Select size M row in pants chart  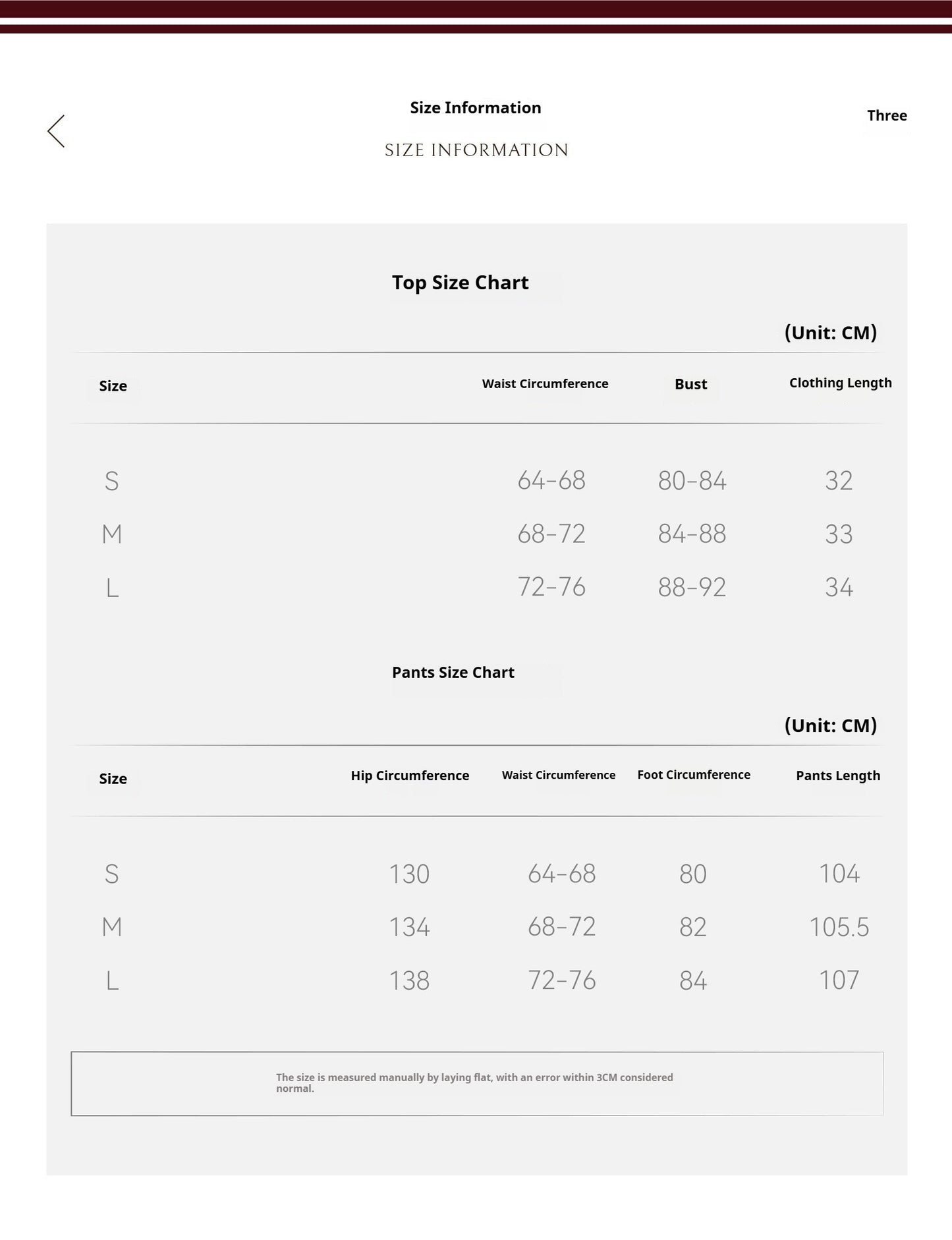pos(477,927)
